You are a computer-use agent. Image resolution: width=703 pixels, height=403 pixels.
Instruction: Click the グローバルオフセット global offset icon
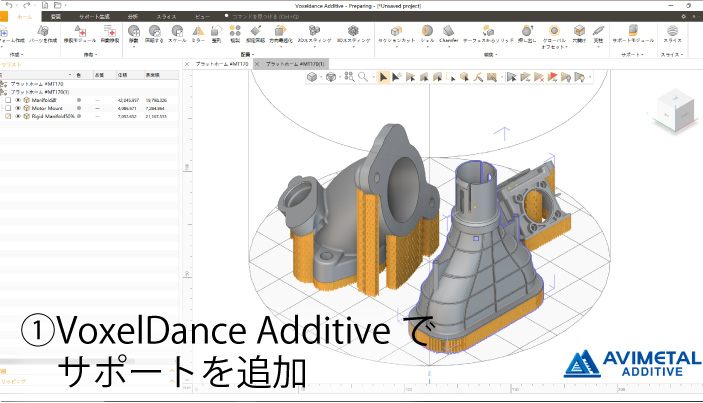(x=554, y=30)
